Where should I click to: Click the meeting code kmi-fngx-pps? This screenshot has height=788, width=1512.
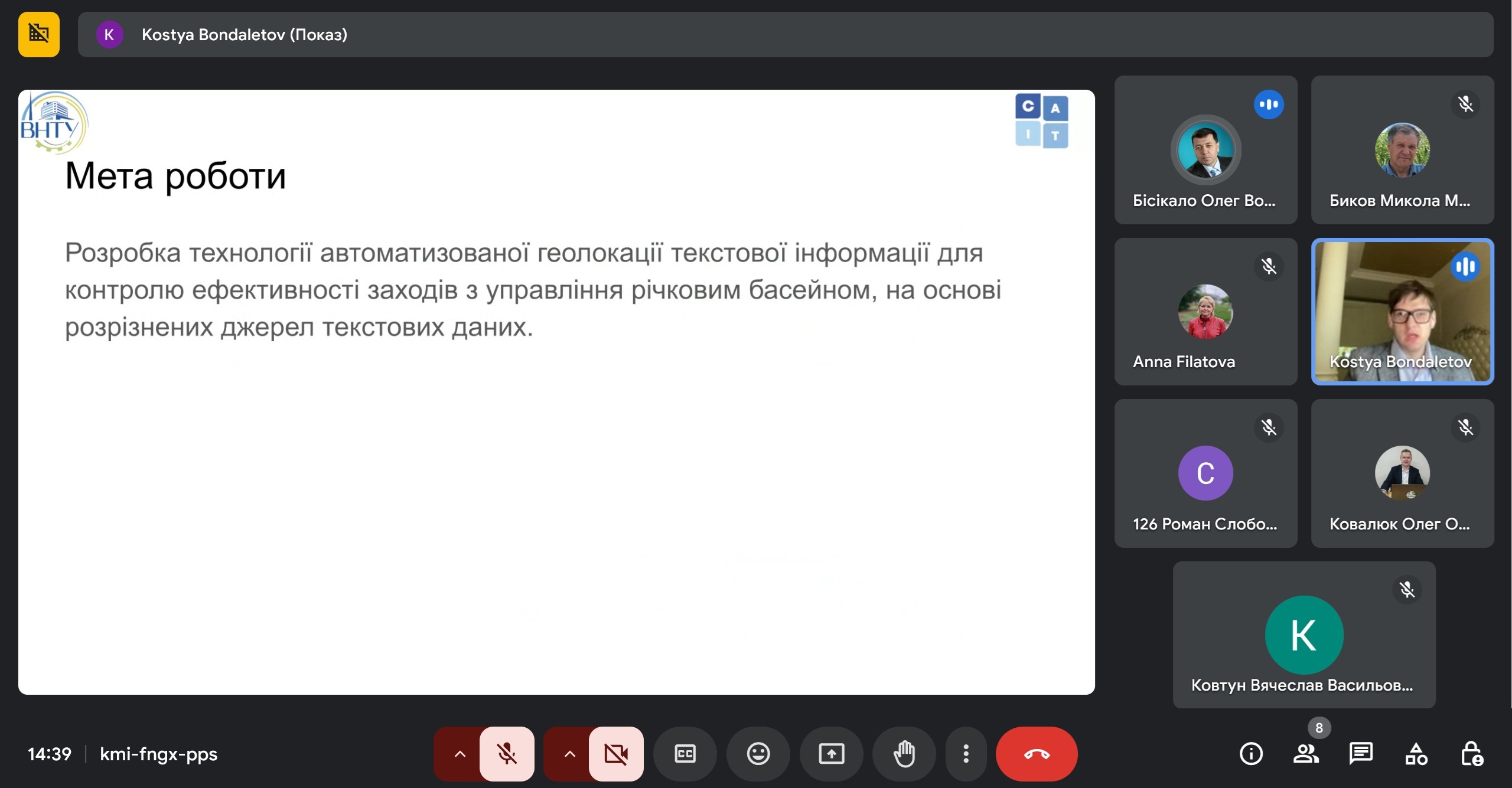click(x=158, y=754)
